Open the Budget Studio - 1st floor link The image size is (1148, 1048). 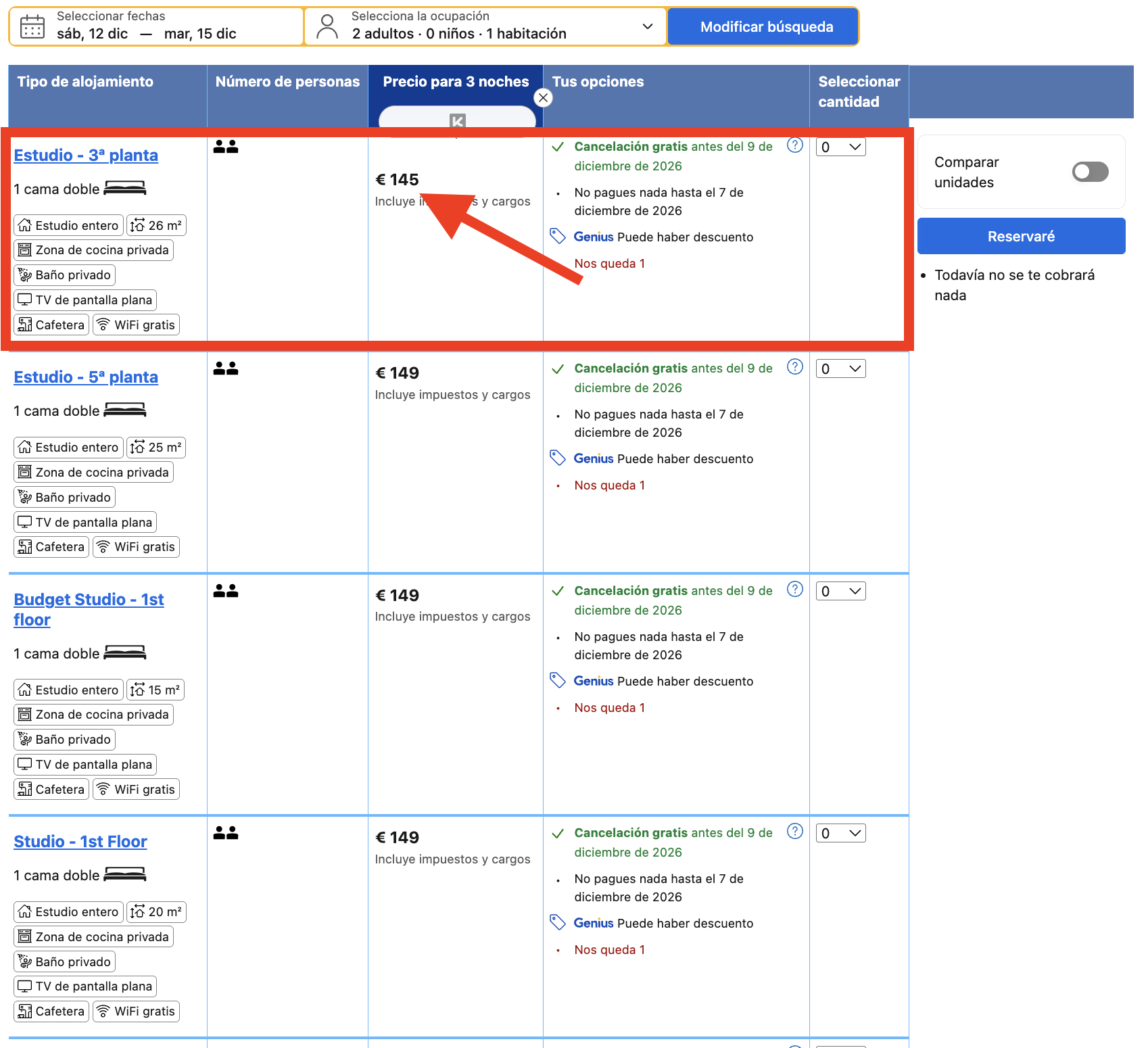(x=89, y=609)
